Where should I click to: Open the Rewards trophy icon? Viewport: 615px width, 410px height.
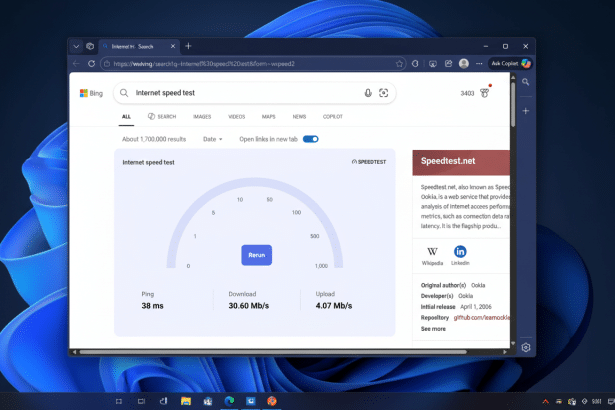tap(485, 93)
